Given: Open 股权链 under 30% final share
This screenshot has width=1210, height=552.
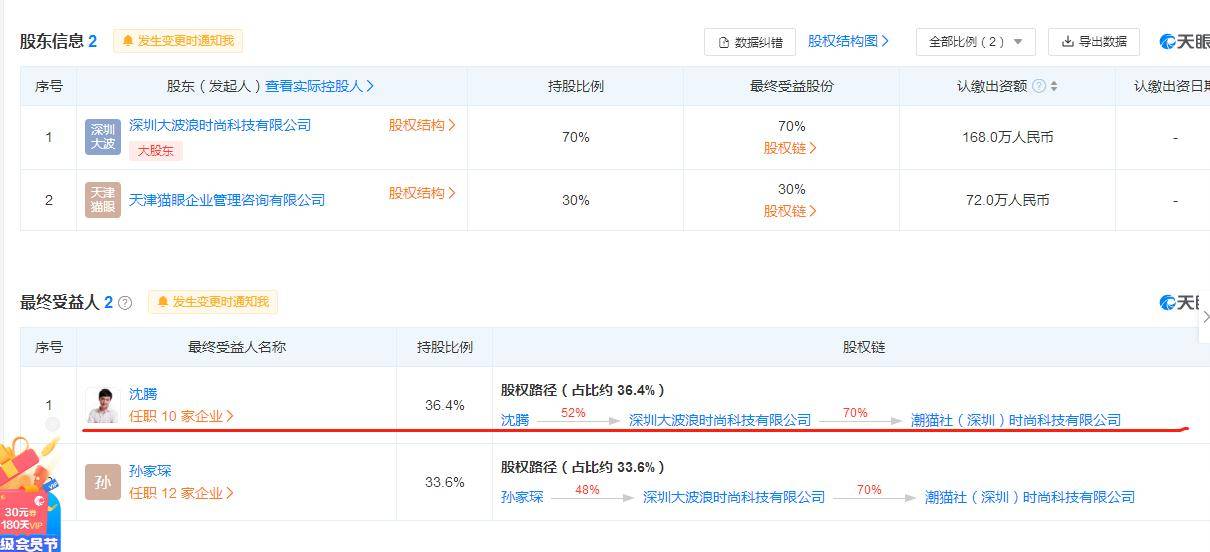Looking at the screenshot, I should pos(791,211).
